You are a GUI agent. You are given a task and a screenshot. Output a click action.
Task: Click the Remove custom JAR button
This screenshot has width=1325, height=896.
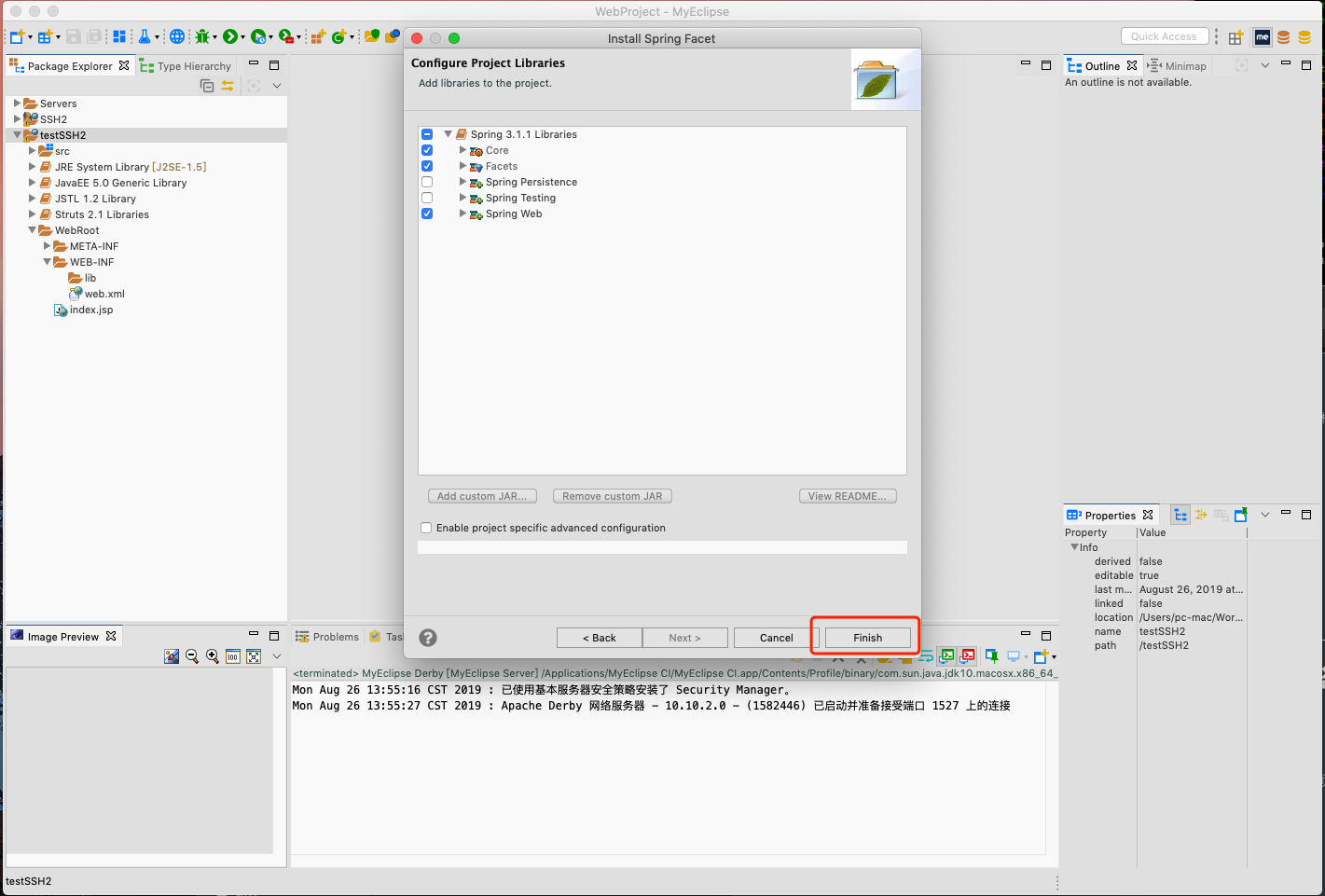613,496
